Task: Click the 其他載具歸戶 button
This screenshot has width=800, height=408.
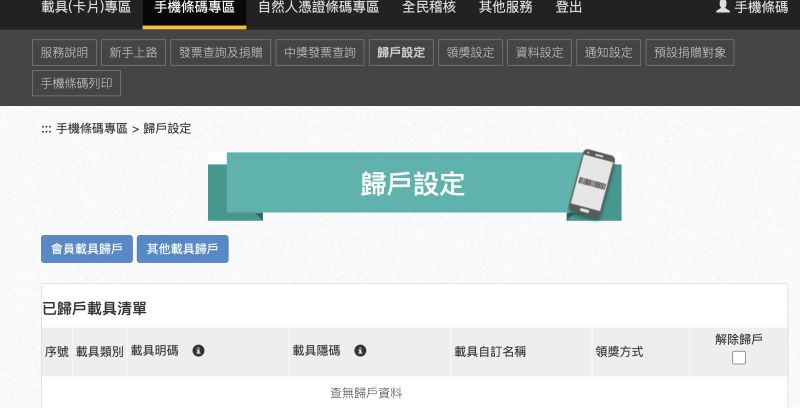Action: 183,249
